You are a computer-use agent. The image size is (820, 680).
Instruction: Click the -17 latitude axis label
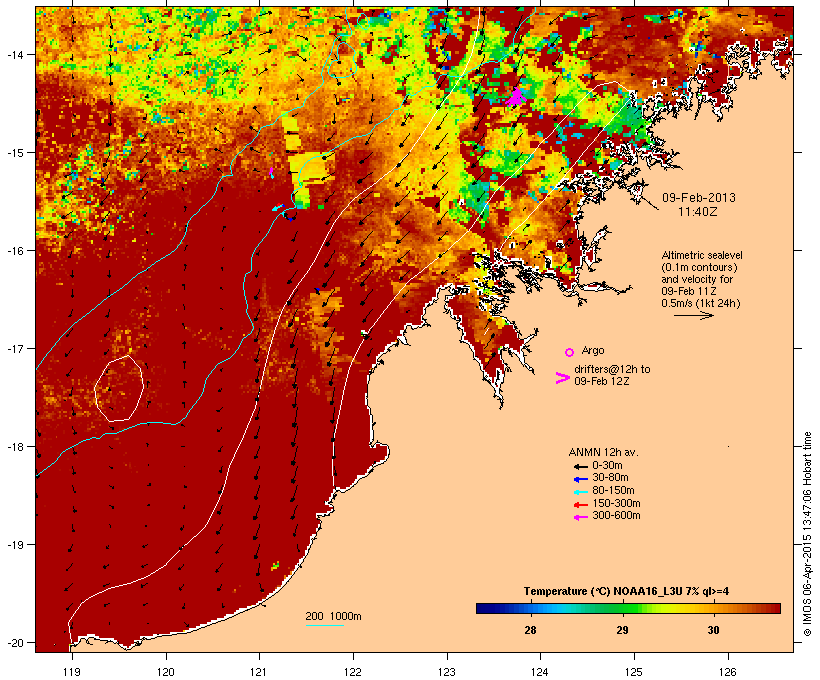[15, 348]
